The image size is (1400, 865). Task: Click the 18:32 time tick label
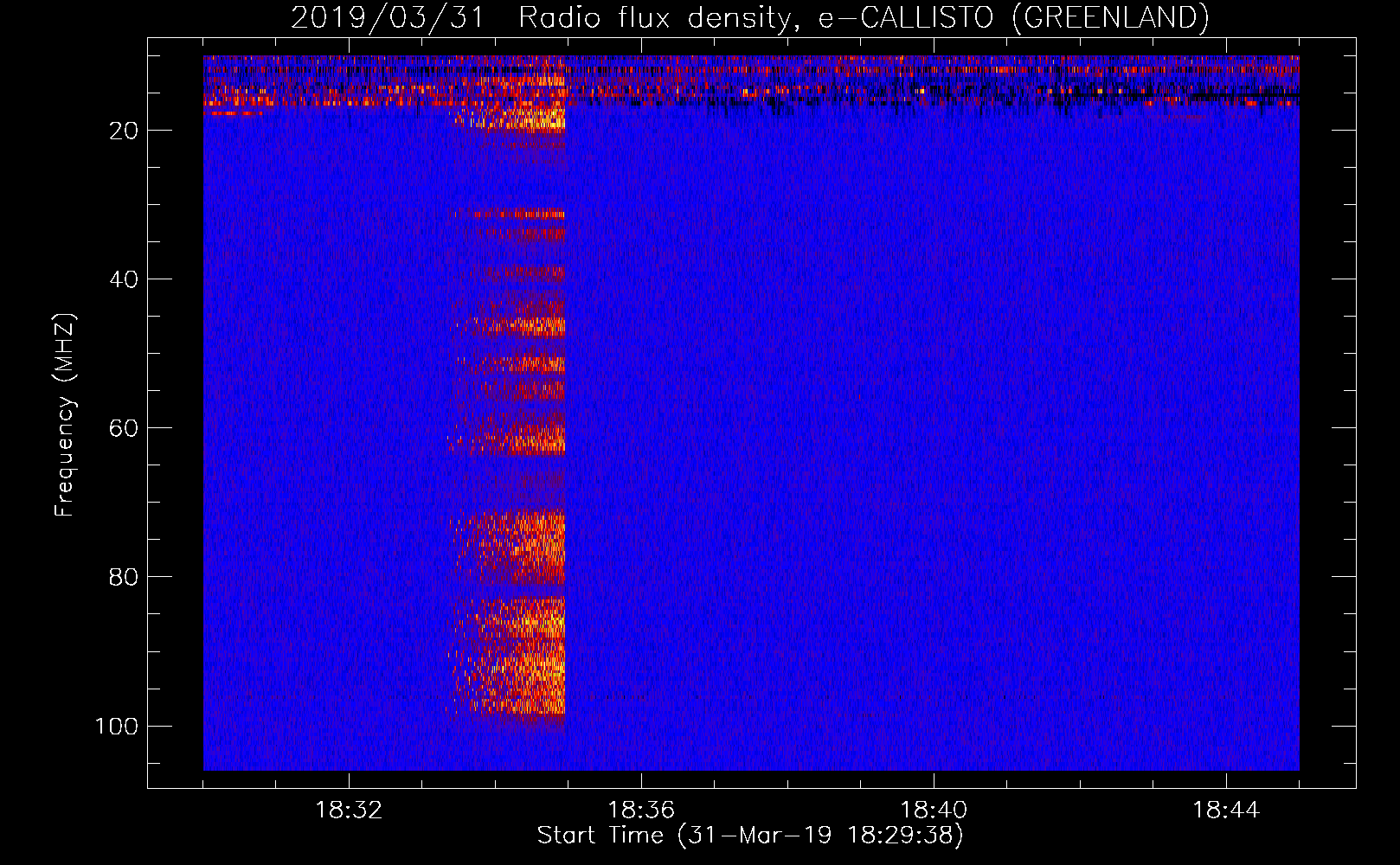tap(349, 811)
